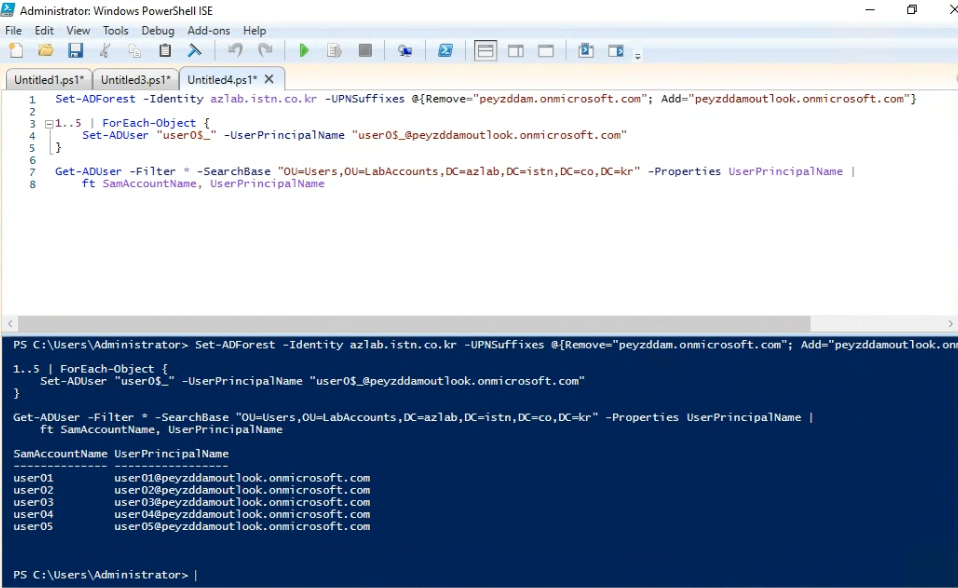
Task: Collapse ForEach-Object block on line 3
Action: (x=49, y=123)
